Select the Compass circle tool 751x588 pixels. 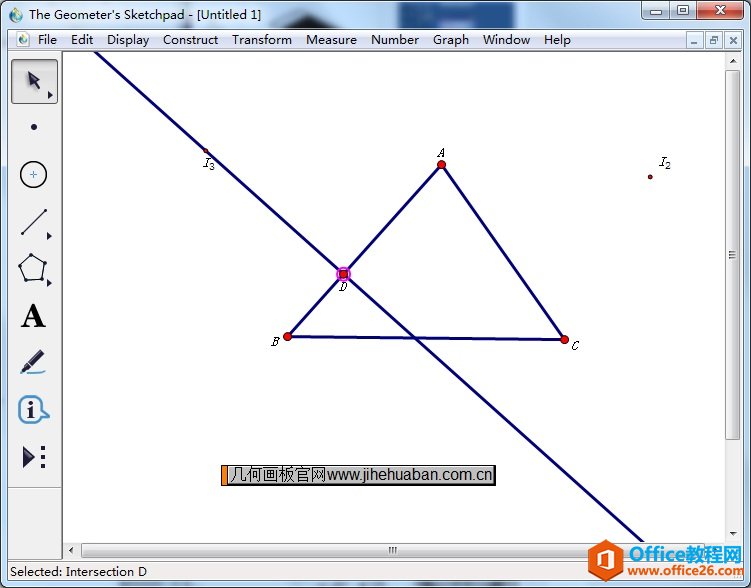[x=34, y=174]
